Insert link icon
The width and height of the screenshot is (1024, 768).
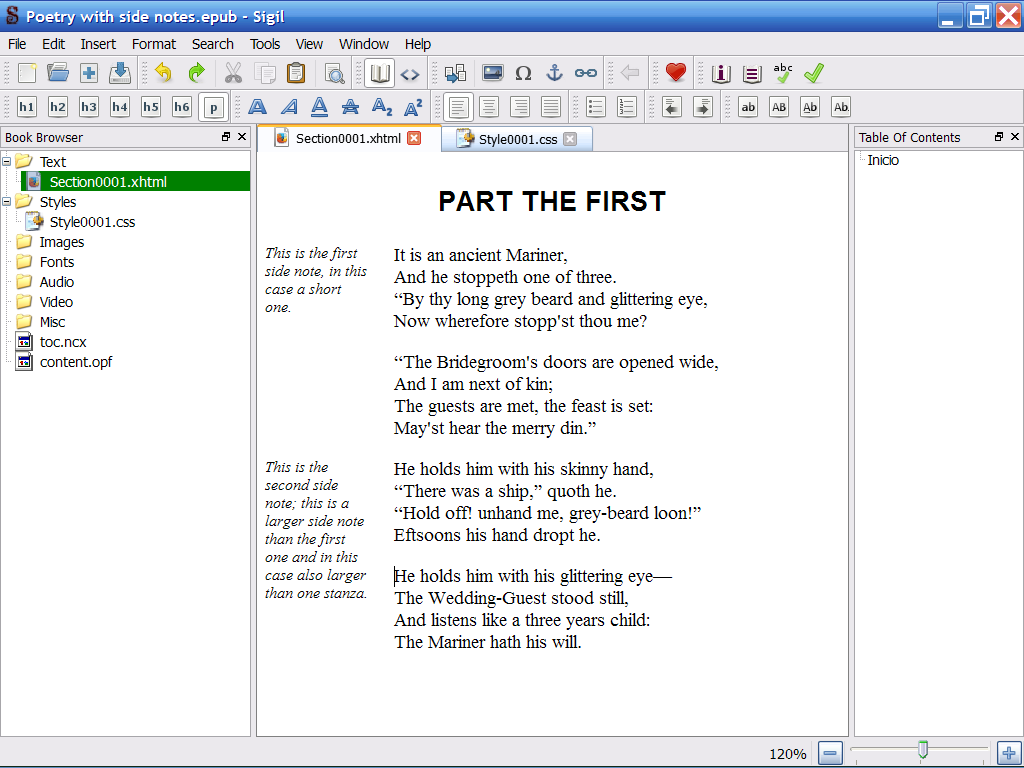pyautogui.click(x=586, y=73)
